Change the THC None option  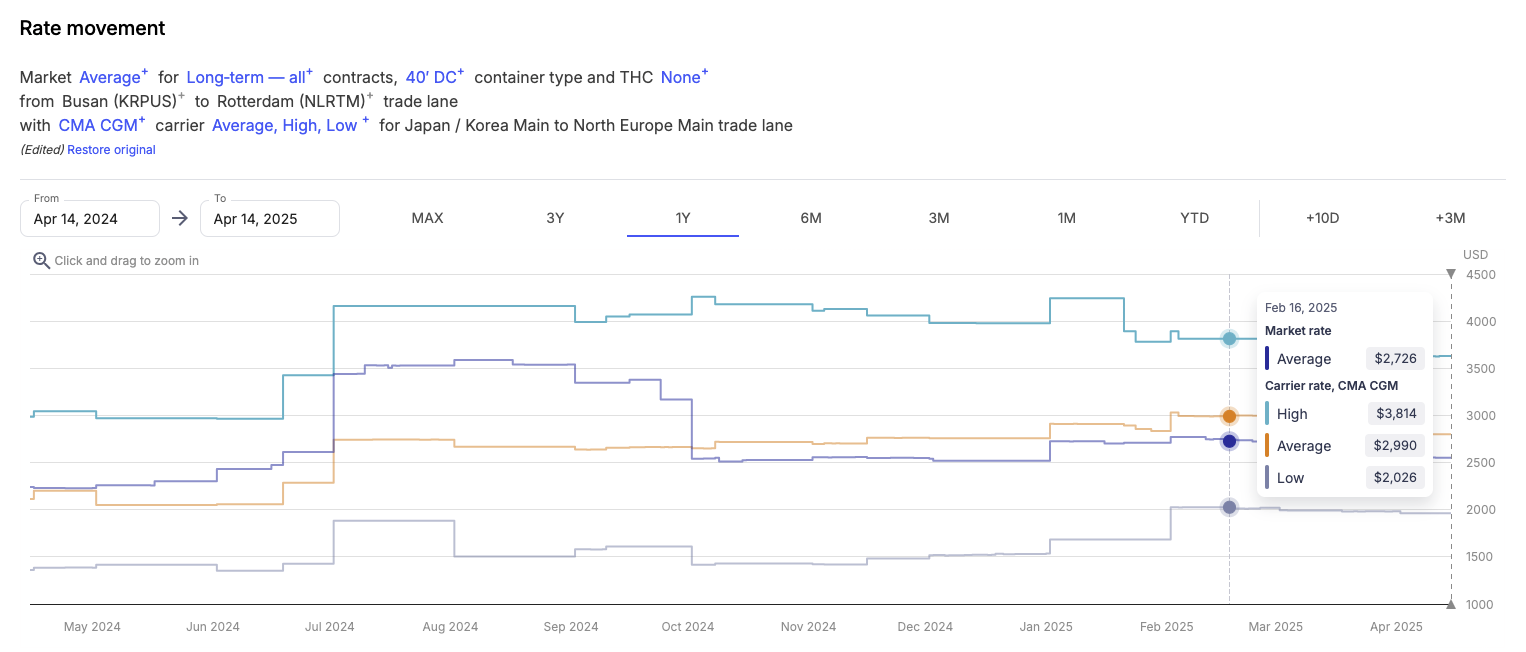pos(684,77)
